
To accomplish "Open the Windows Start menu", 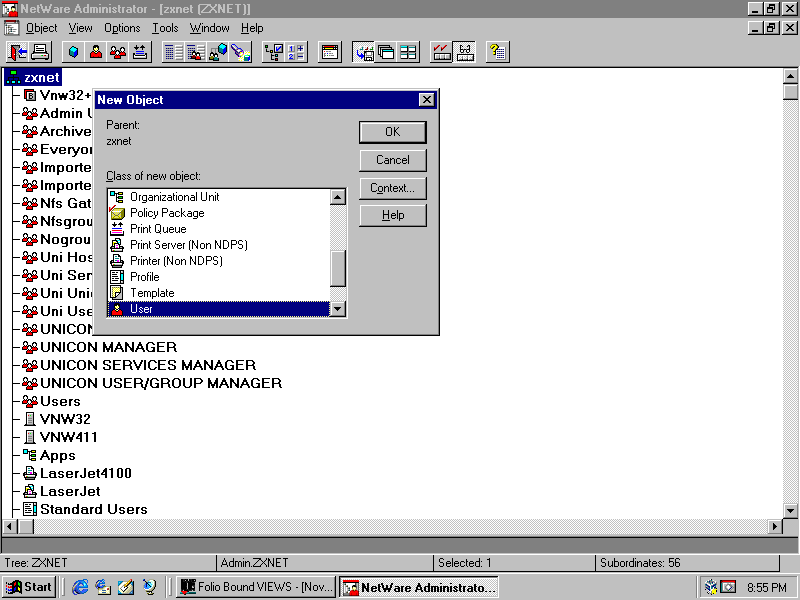I will point(30,587).
